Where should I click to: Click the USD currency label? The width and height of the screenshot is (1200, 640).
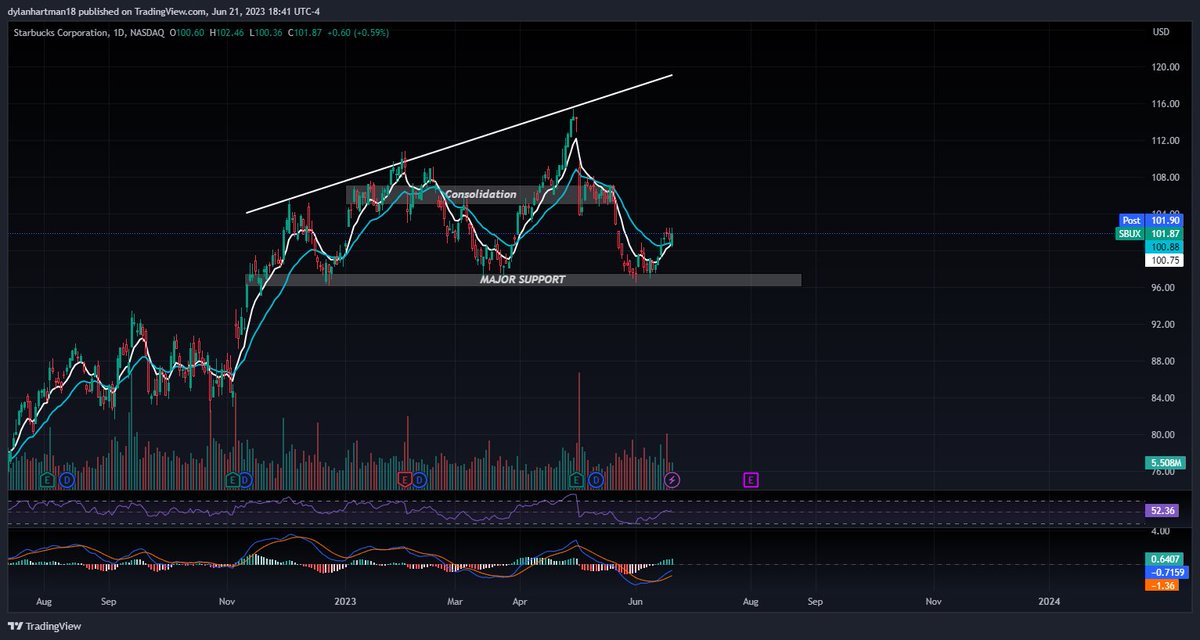click(x=1161, y=32)
